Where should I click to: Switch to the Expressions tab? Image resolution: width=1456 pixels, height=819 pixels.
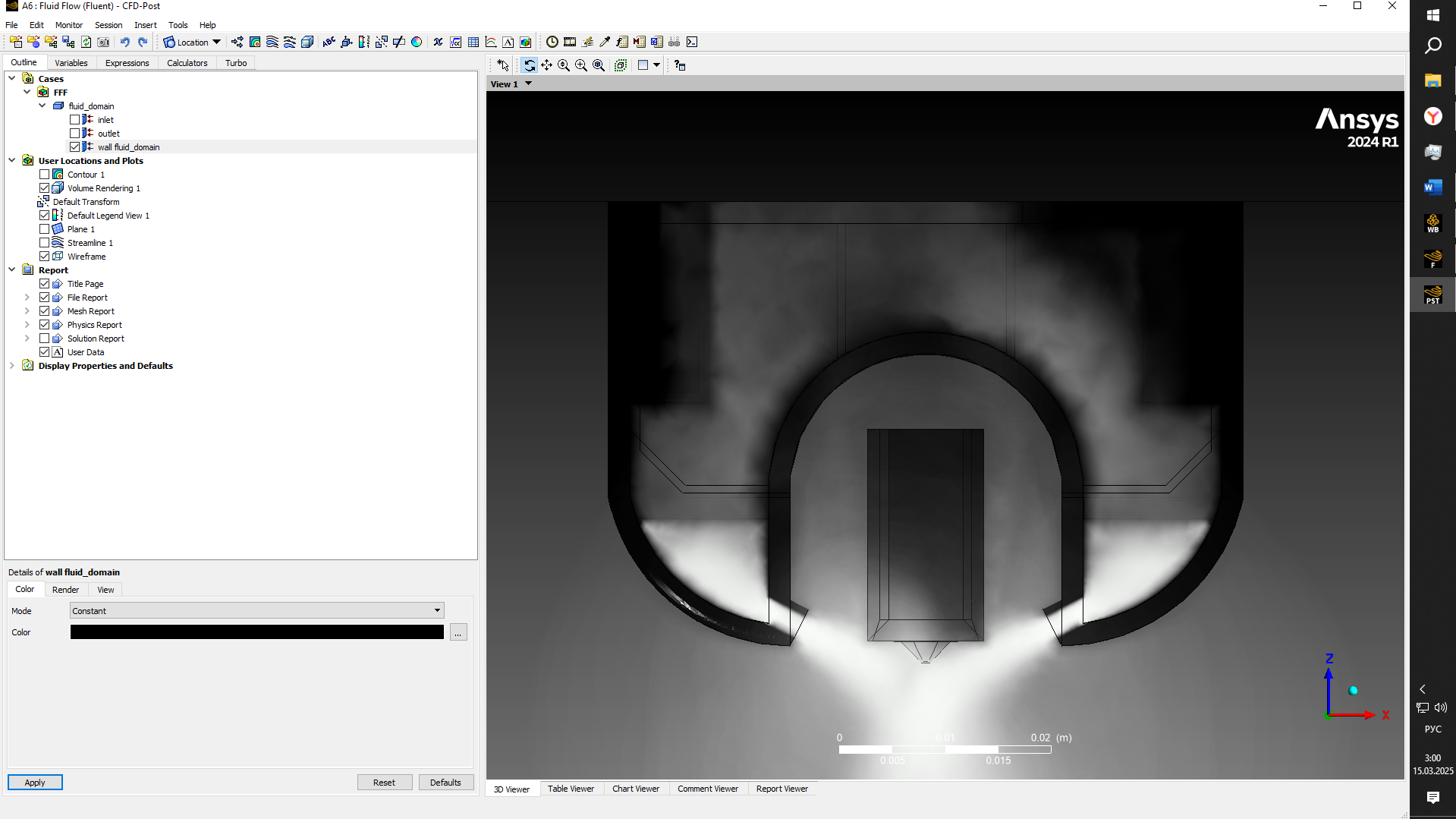click(x=127, y=63)
